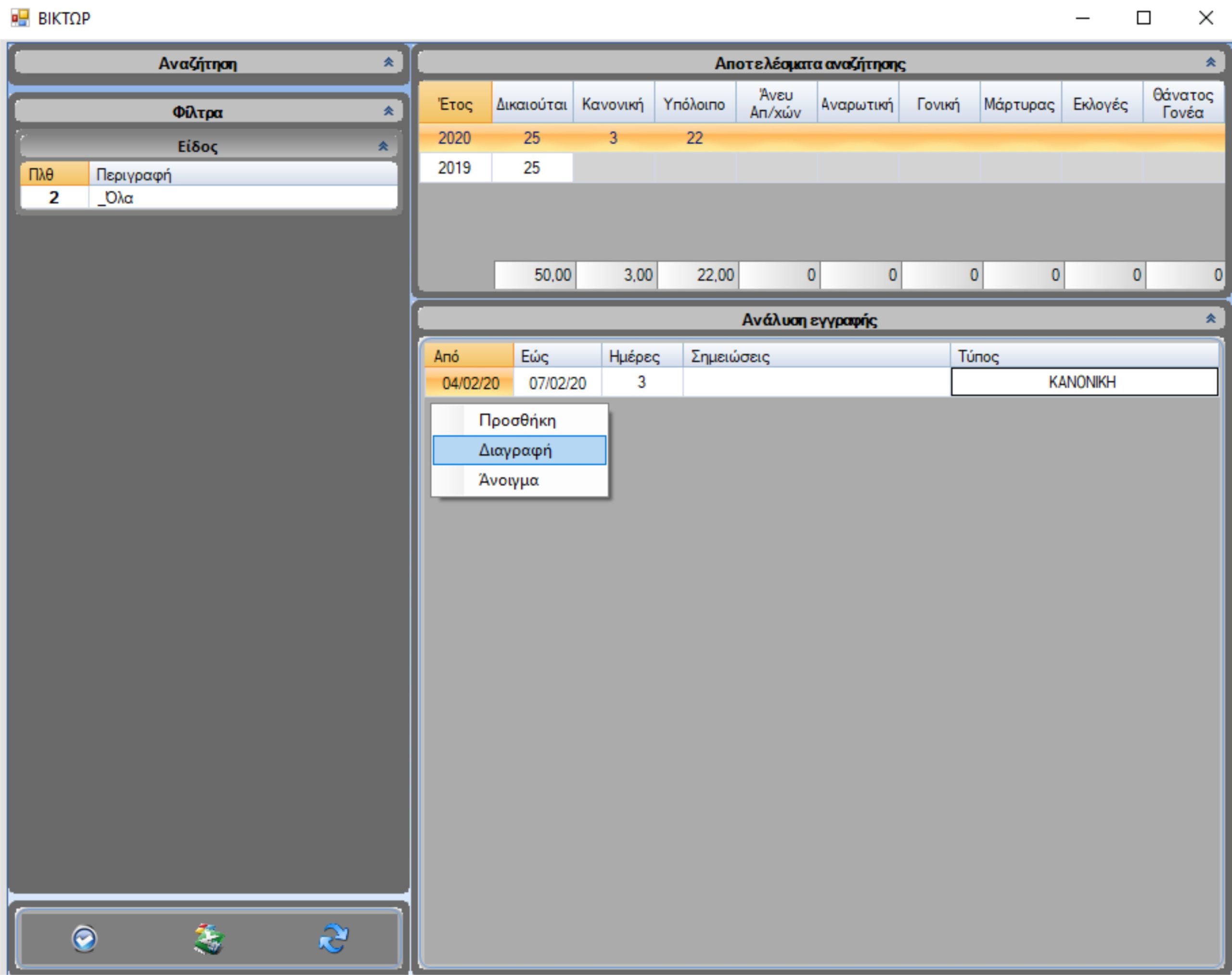The image size is (1232, 975).
Task: Select the 2019 row in results
Action: (455, 167)
